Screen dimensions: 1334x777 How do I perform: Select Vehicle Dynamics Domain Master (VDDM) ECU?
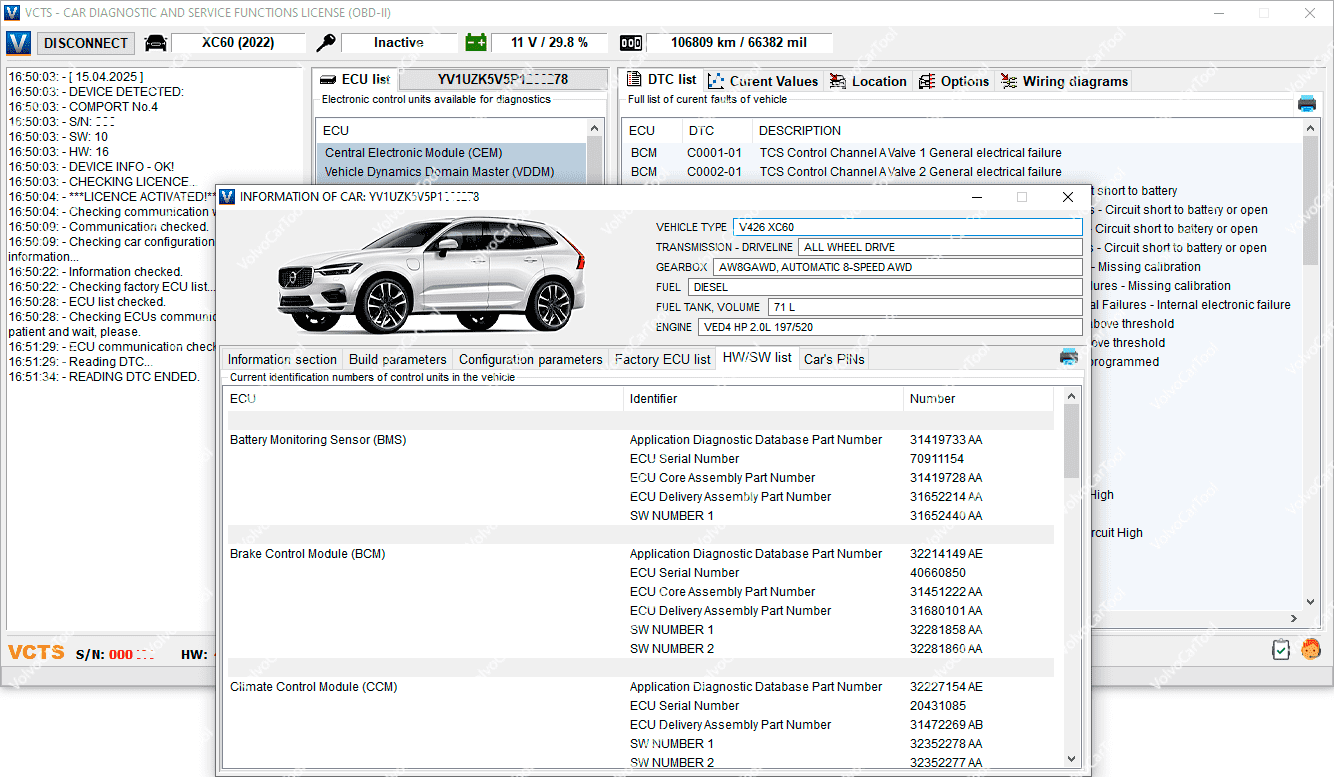[x=451, y=172]
